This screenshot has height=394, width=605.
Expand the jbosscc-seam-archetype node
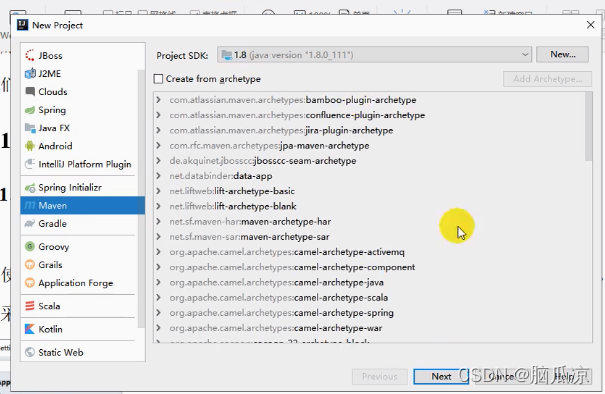pyautogui.click(x=158, y=161)
